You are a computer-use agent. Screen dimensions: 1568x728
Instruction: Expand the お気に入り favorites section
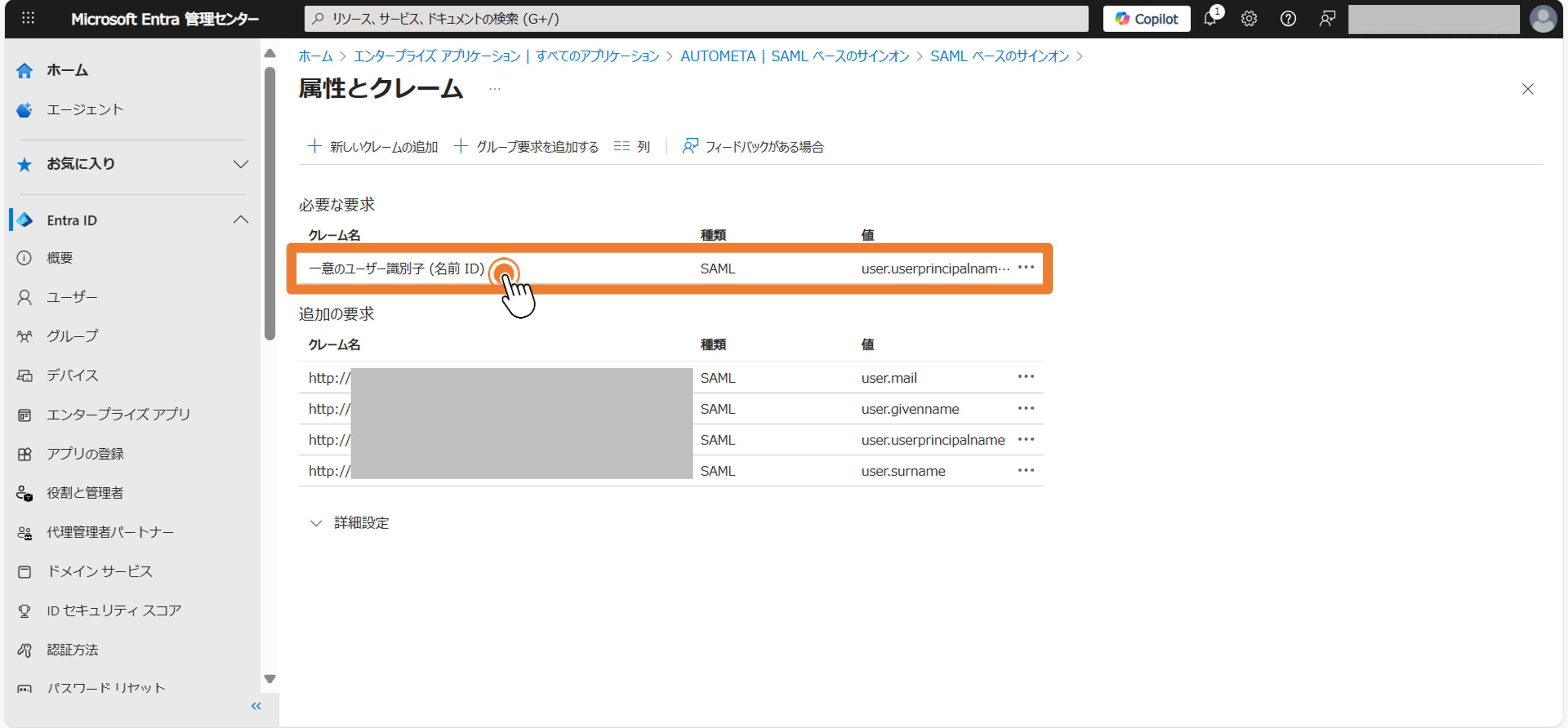(241, 164)
